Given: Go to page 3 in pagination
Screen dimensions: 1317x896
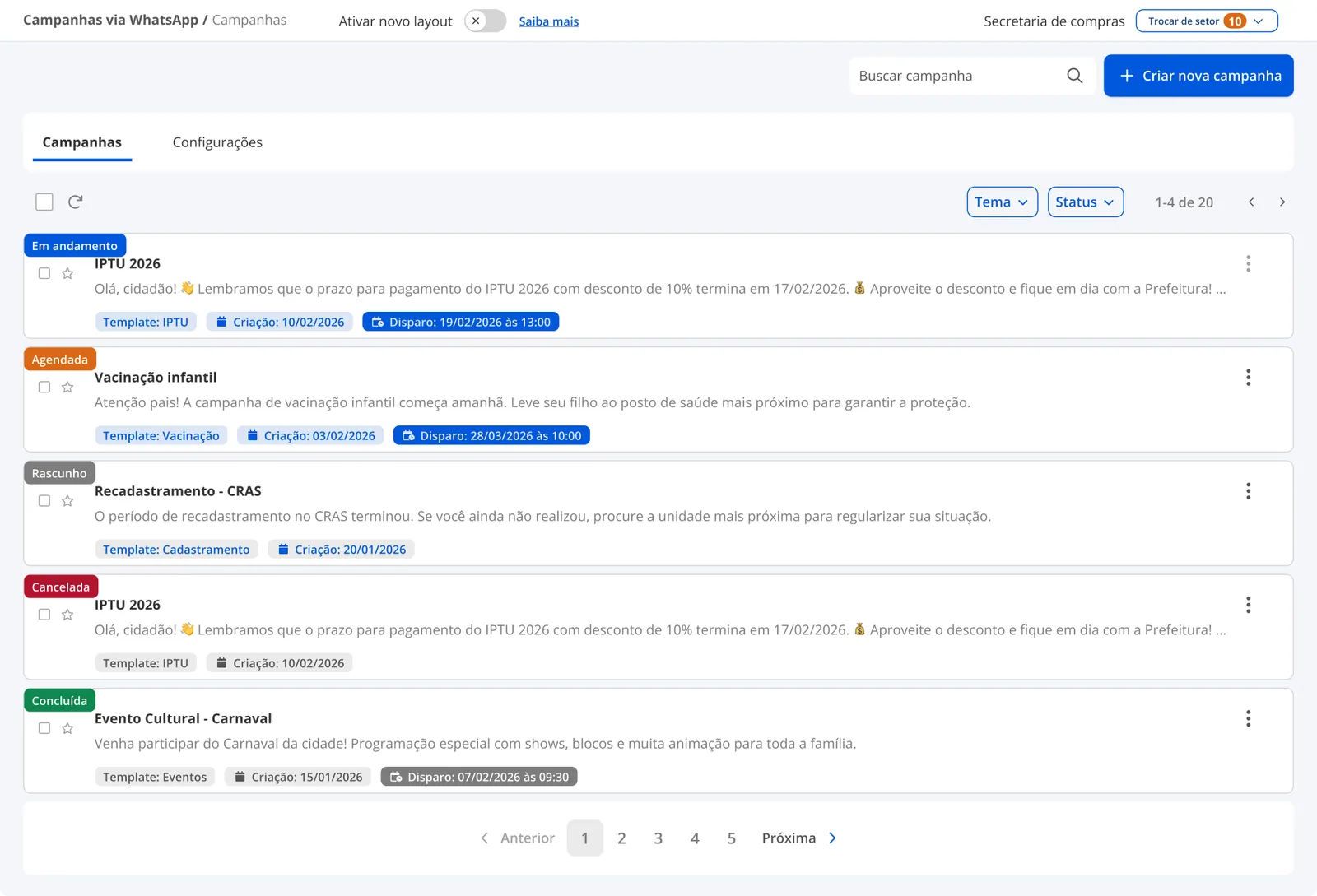Looking at the screenshot, I should tap(658, 838).
